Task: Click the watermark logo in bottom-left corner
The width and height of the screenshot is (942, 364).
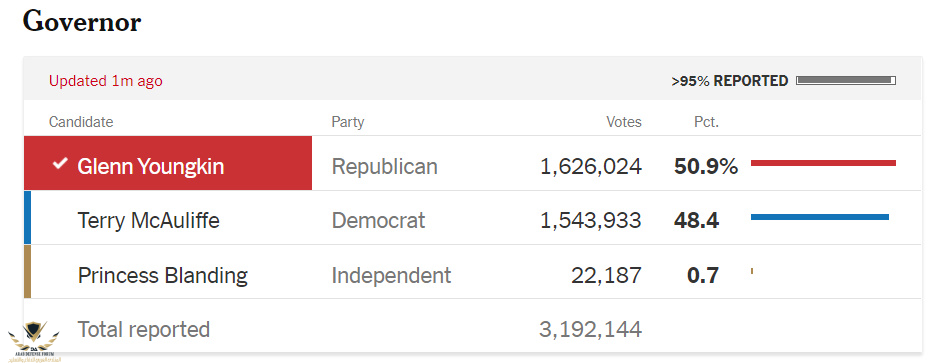Action: point(33,341)
